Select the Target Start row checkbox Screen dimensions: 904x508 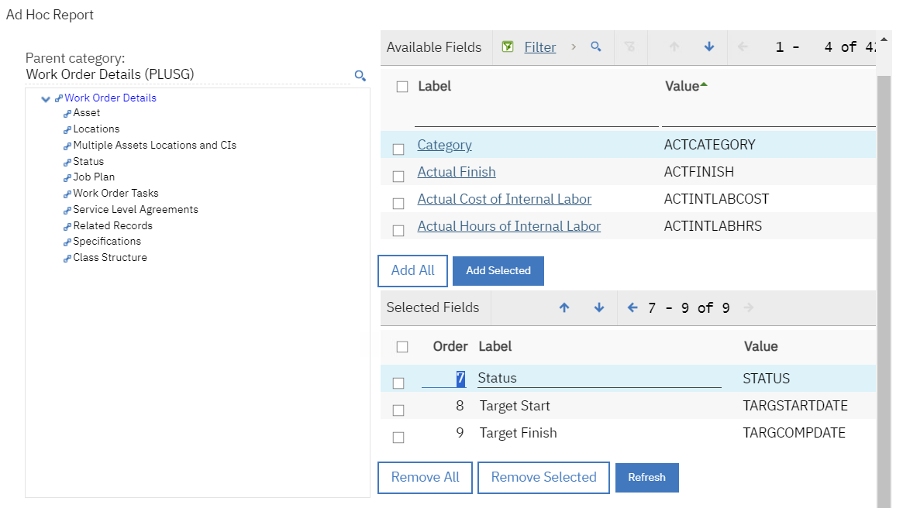click(399, 410)
